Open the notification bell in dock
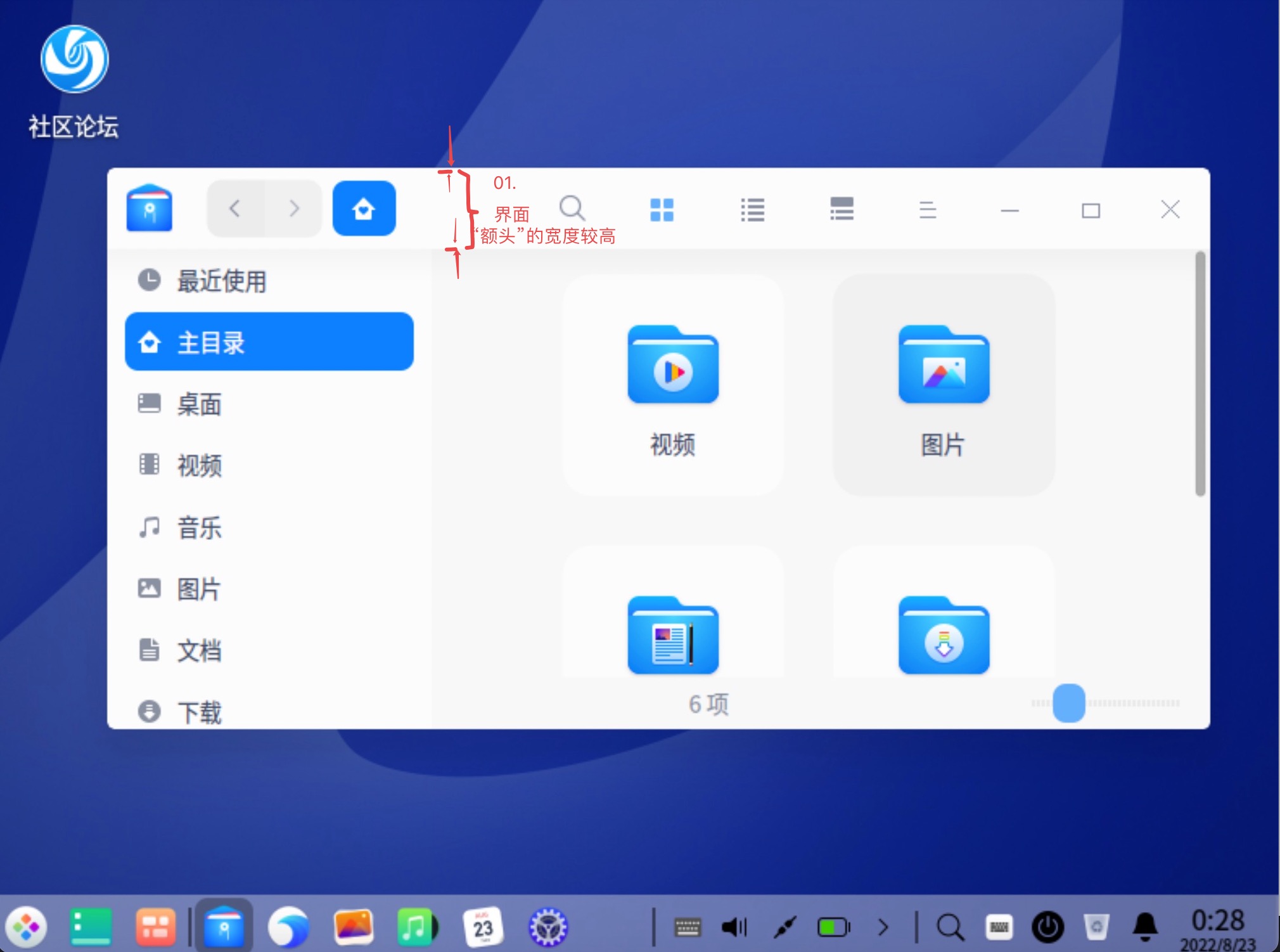The width and height of the screenshot is (1280, 952). pyautogui.click(x=1144, y=928)
